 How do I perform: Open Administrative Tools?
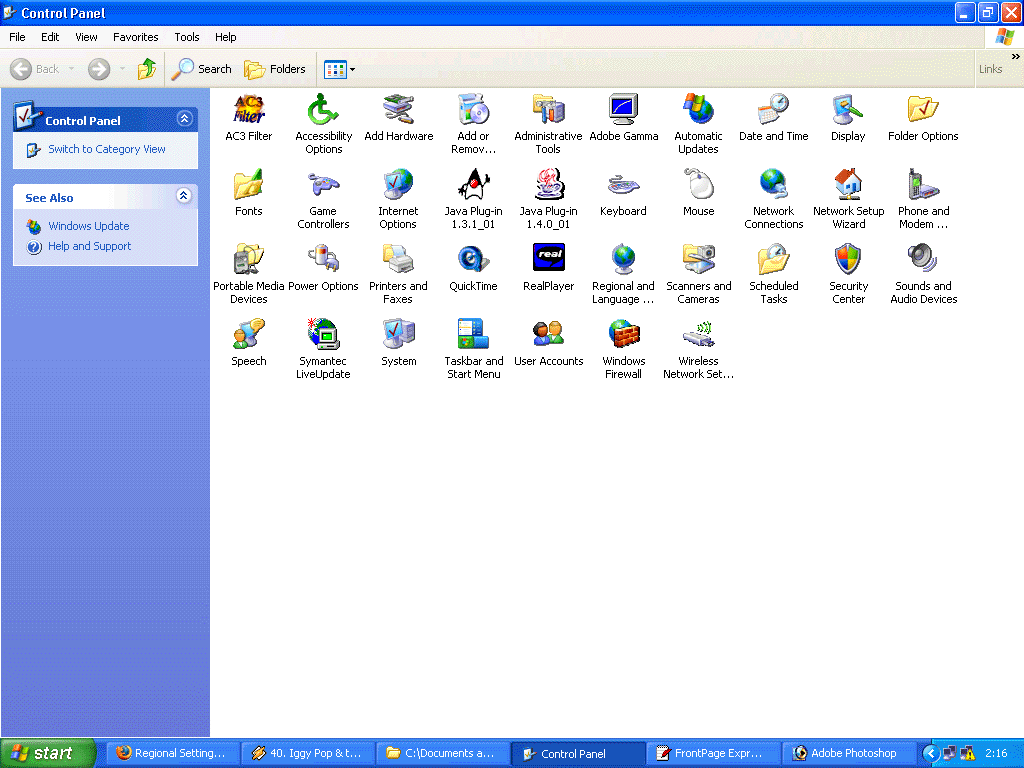548,124
